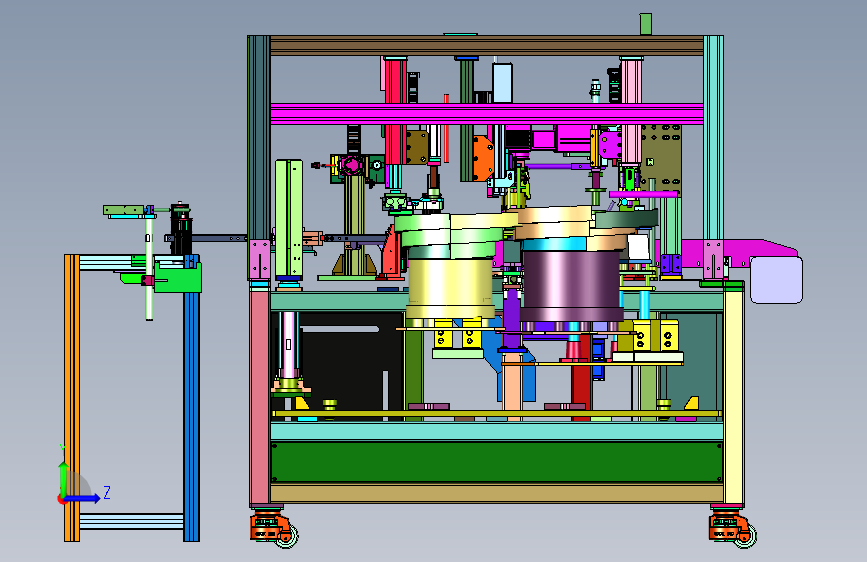Image resolution: width=867 pixels, height=562 pixels.
Task: Select the left orange caster wheel
Action: click(x=274, y=528)
